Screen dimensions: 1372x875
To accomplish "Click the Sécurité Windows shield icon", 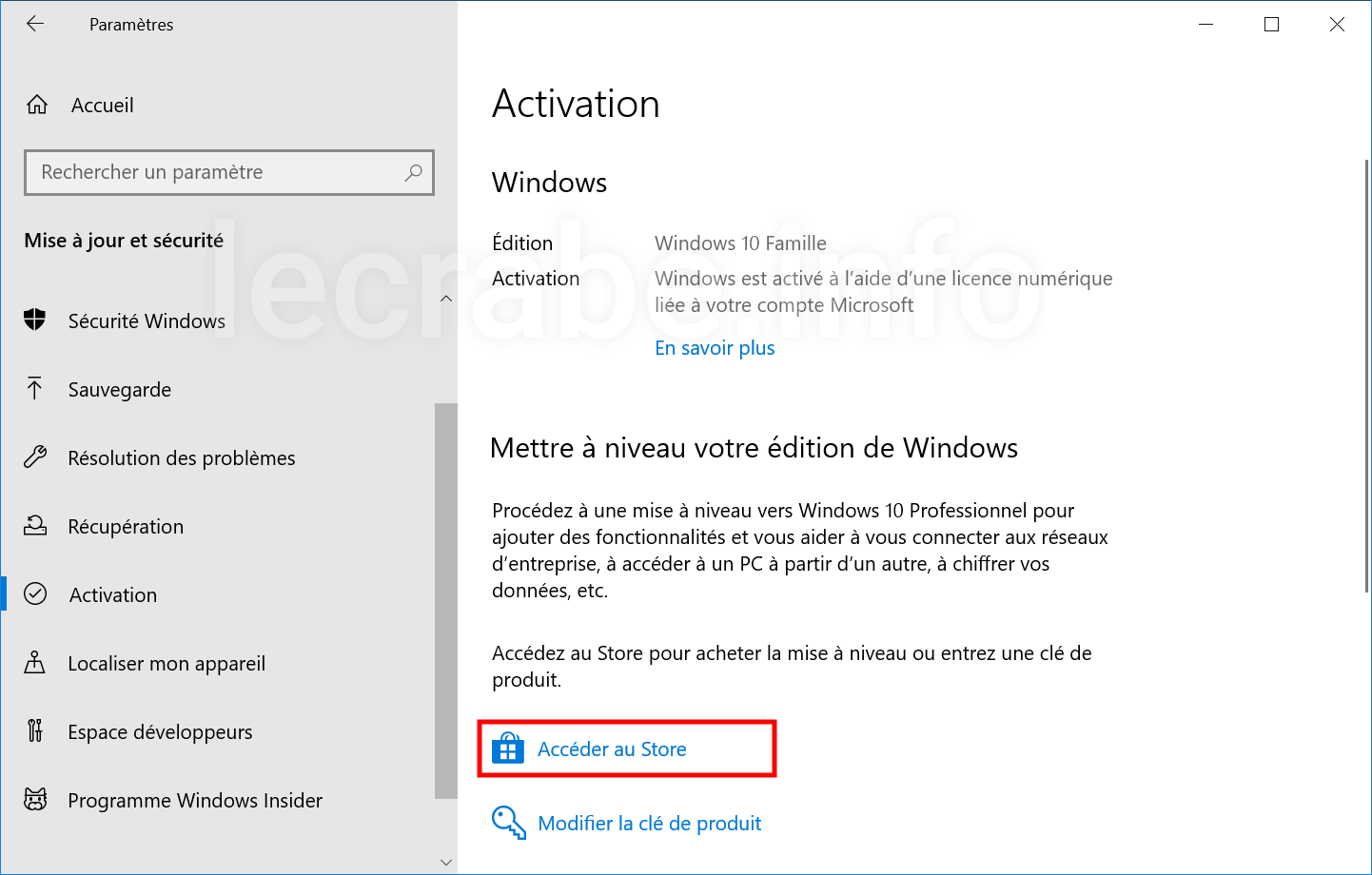I will [35, 321].
